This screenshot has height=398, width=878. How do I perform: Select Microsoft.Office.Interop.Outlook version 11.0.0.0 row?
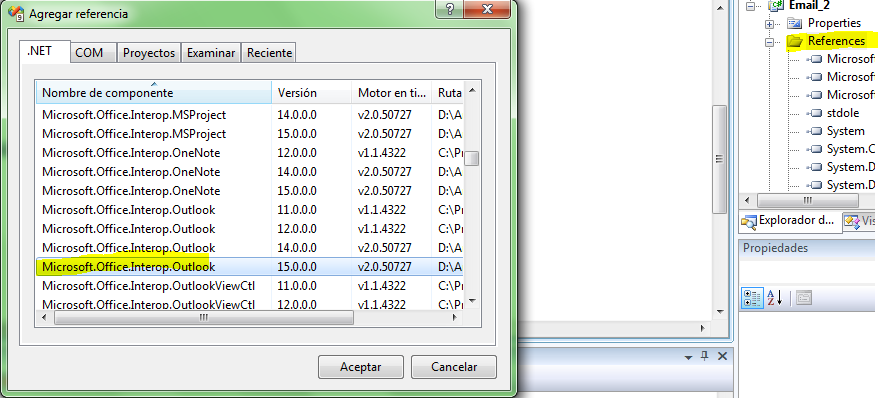(x=250, y=210)
